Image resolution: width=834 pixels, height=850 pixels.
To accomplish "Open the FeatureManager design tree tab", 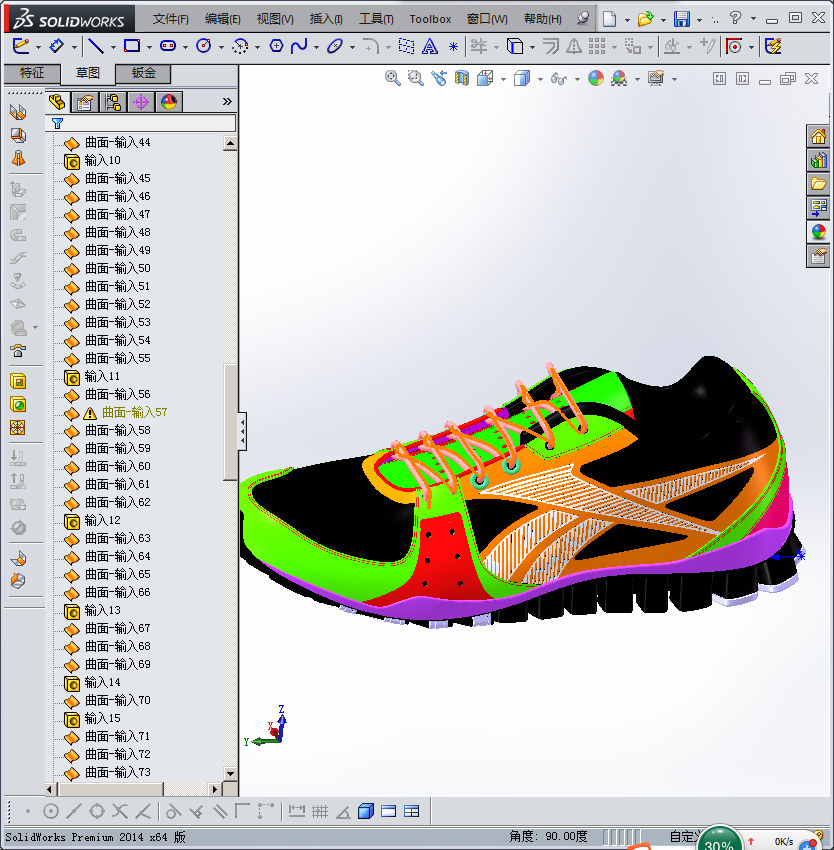I will click(57, 101).
